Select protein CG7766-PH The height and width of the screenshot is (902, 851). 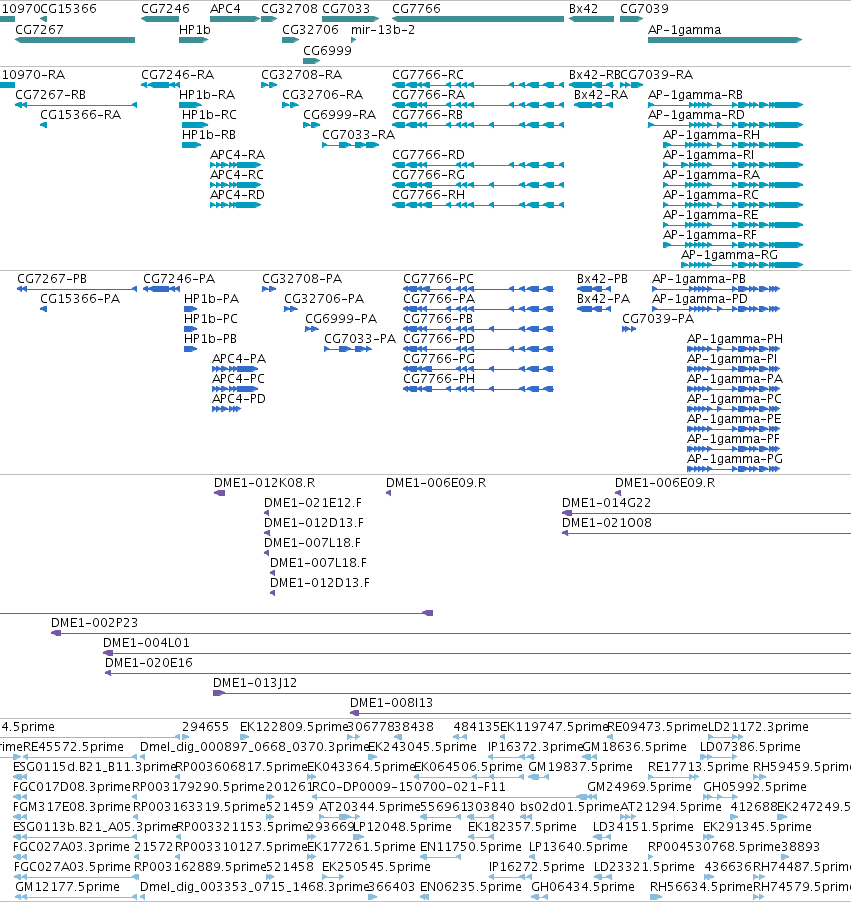click(439, 379)
